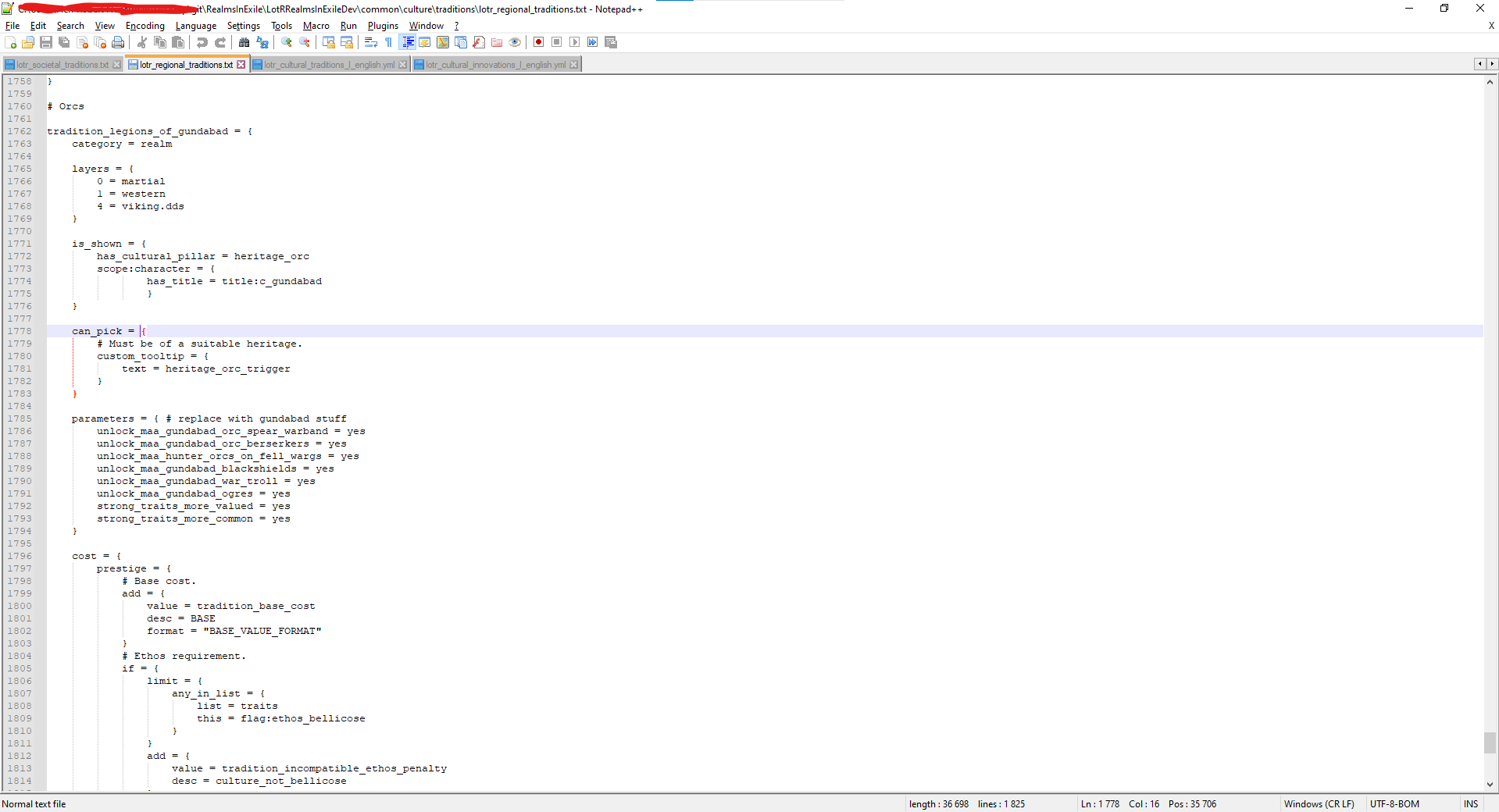Click the vertical scrollbar thumb

pyautogui.click(x=1490, y=743)
